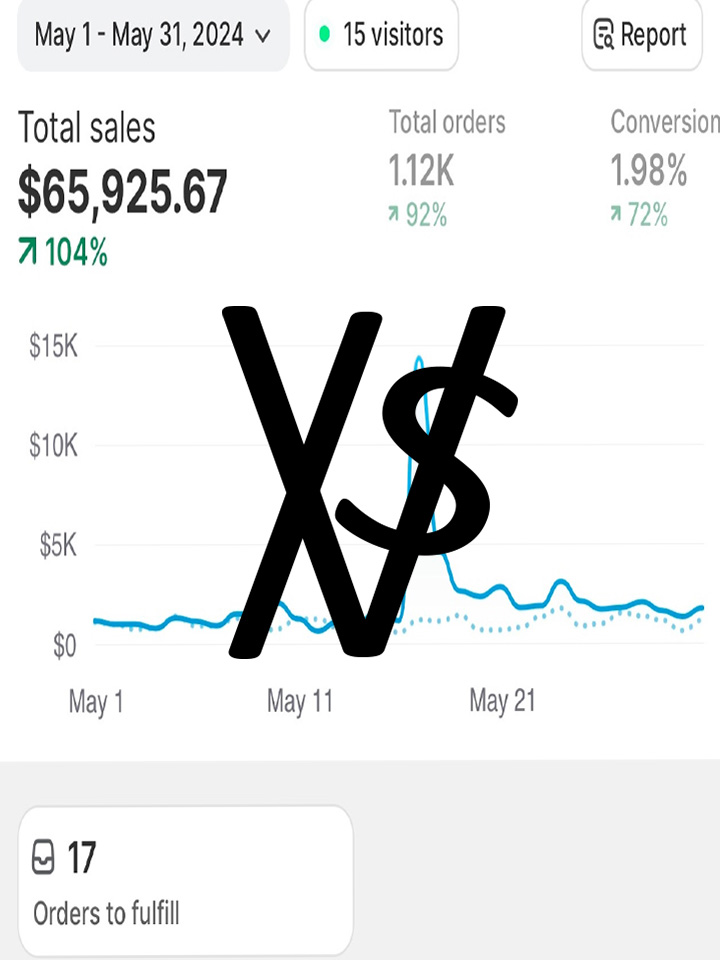Click the May 21 axis label
The image size is (720, 960).
(x=502, y=701)
